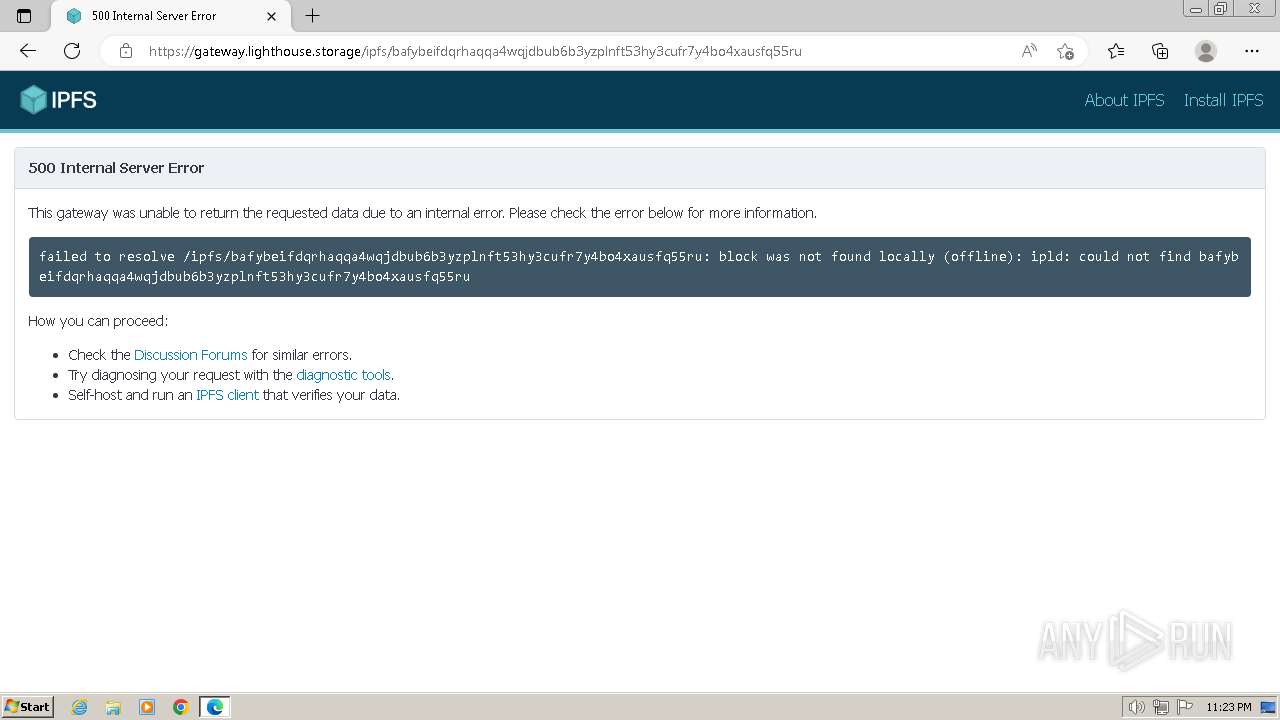Image resolution: width=1280 pixels, height=720 pixels.
Task: Open File Explorer from taskbar
Action: 113,707
